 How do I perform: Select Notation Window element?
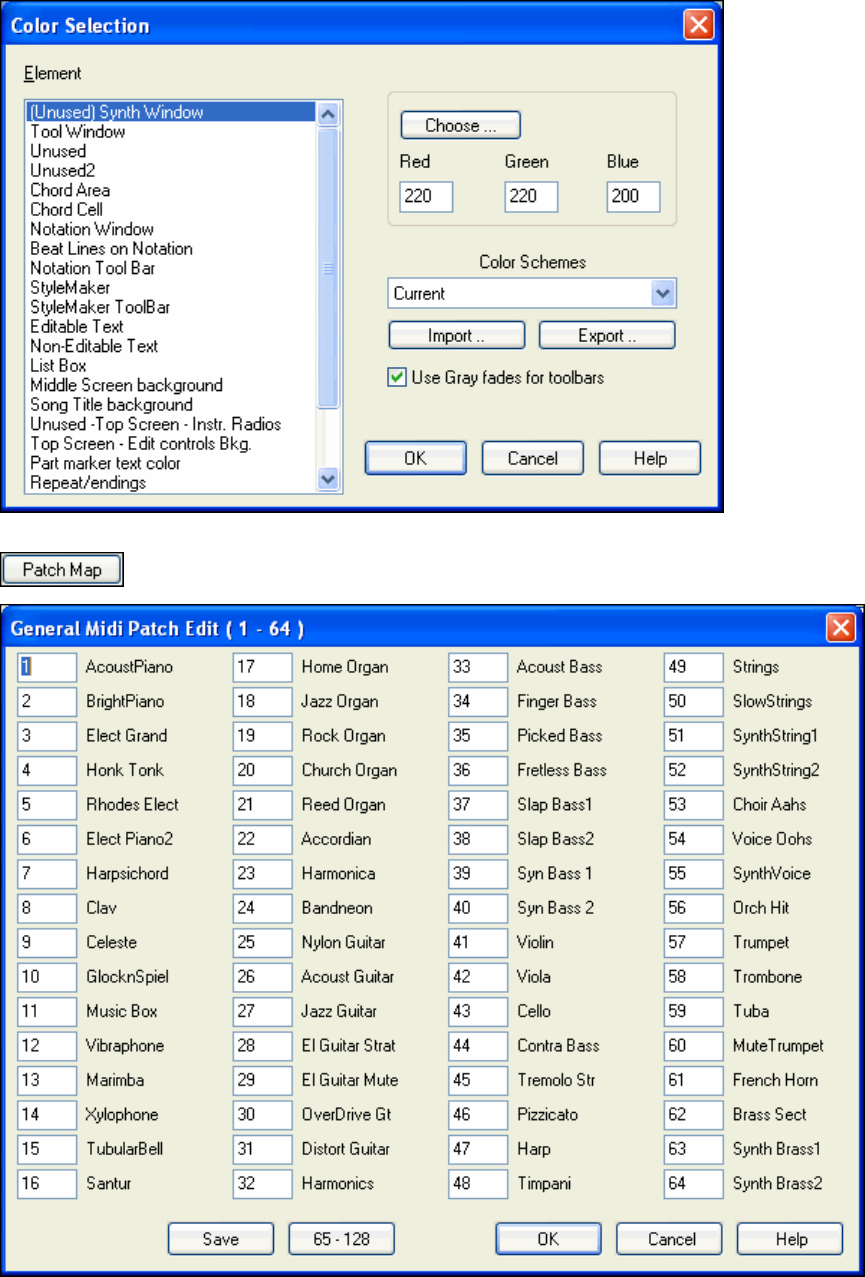pyautogui.click(x=171, y=229)
